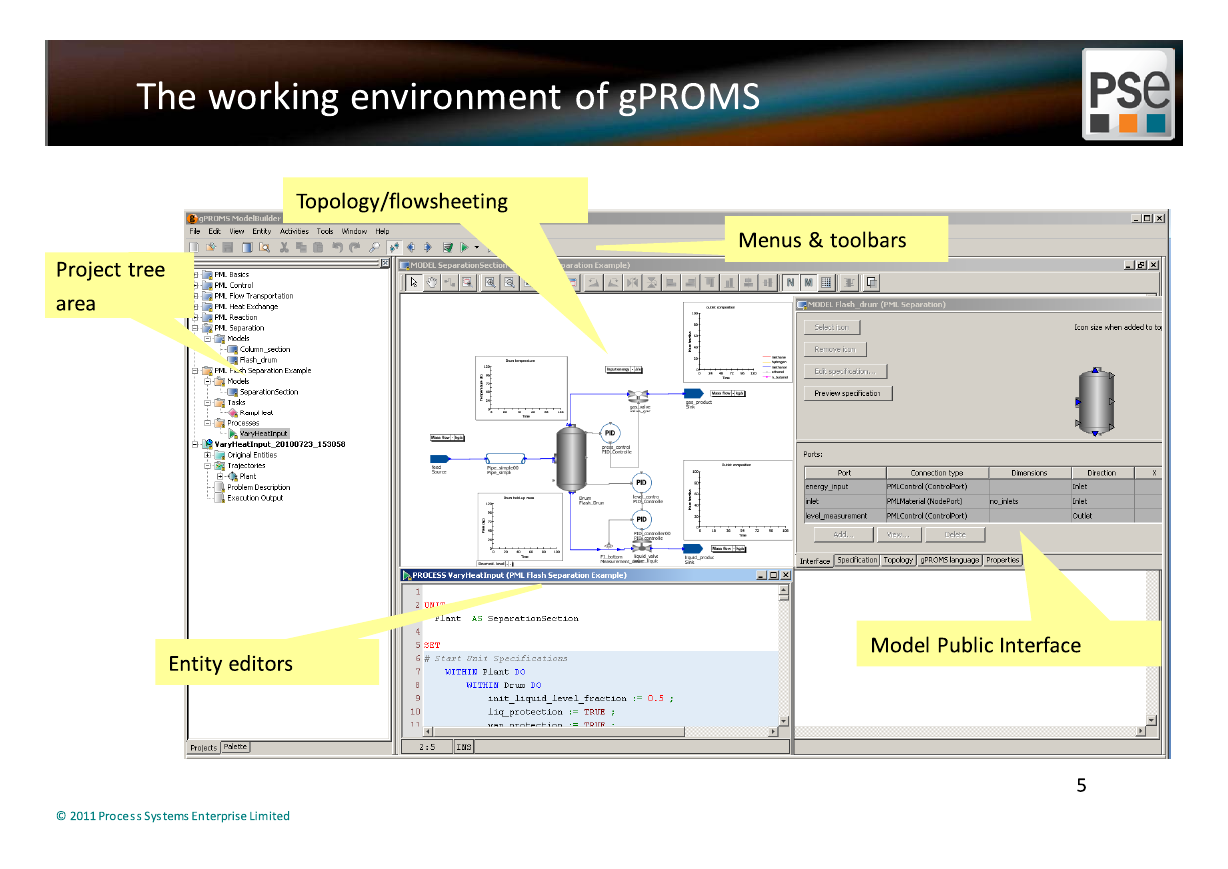Click the Remove icon button
The width and height of the screenshot is (1228, 869).
click(x=834, y=349)
